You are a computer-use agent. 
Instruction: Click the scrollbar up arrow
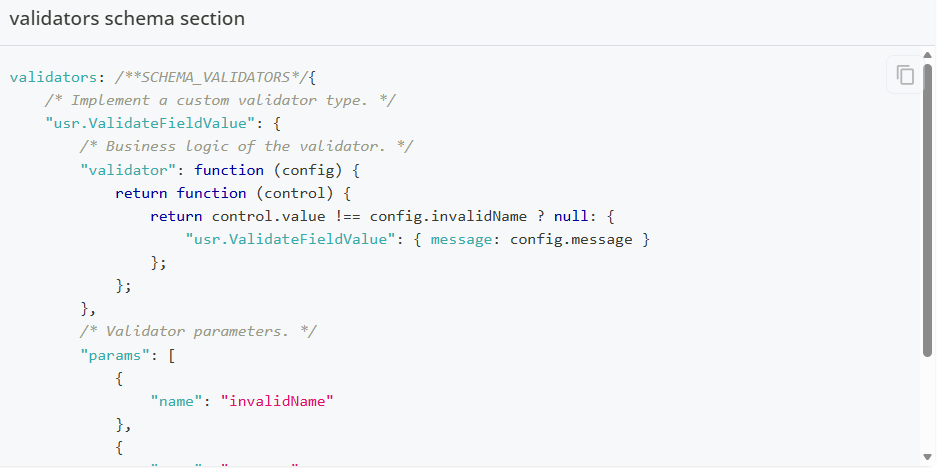(928, 54)
